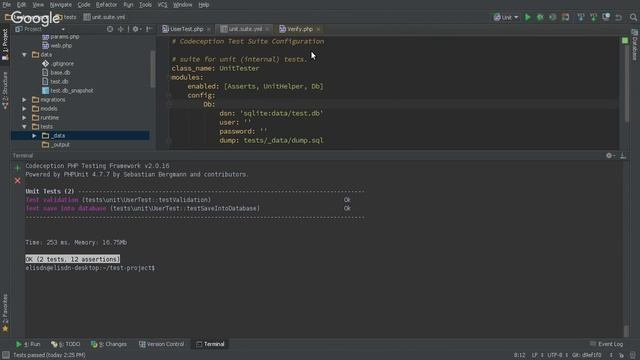
Task: Toggle the Terminal tool window button
Action: tap(210, 344)
